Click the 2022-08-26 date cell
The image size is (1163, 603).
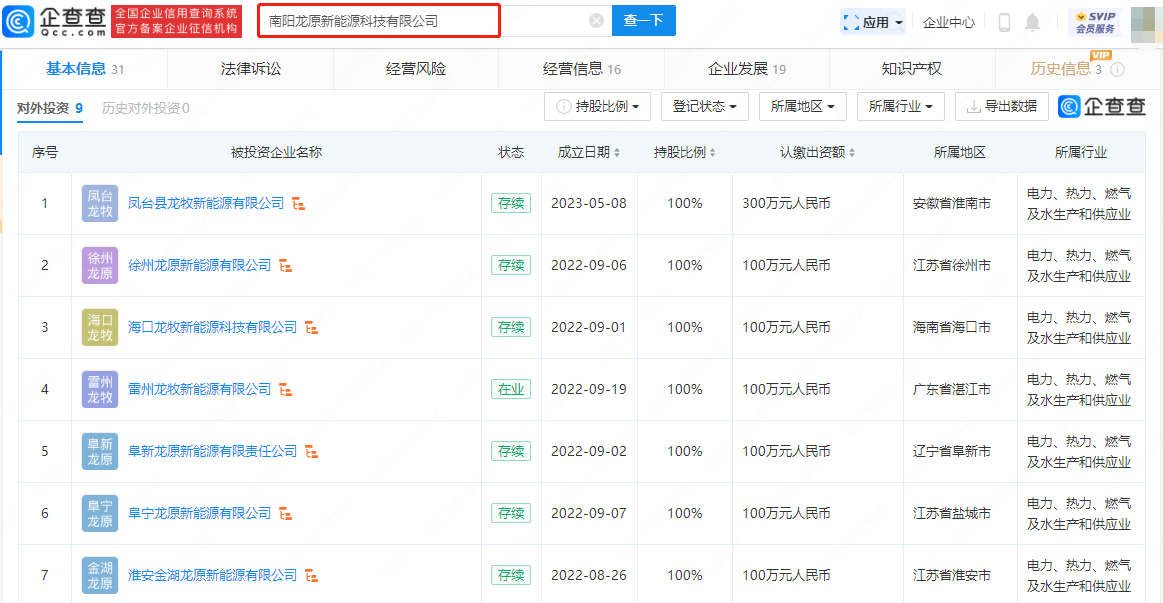coord(589,575)
